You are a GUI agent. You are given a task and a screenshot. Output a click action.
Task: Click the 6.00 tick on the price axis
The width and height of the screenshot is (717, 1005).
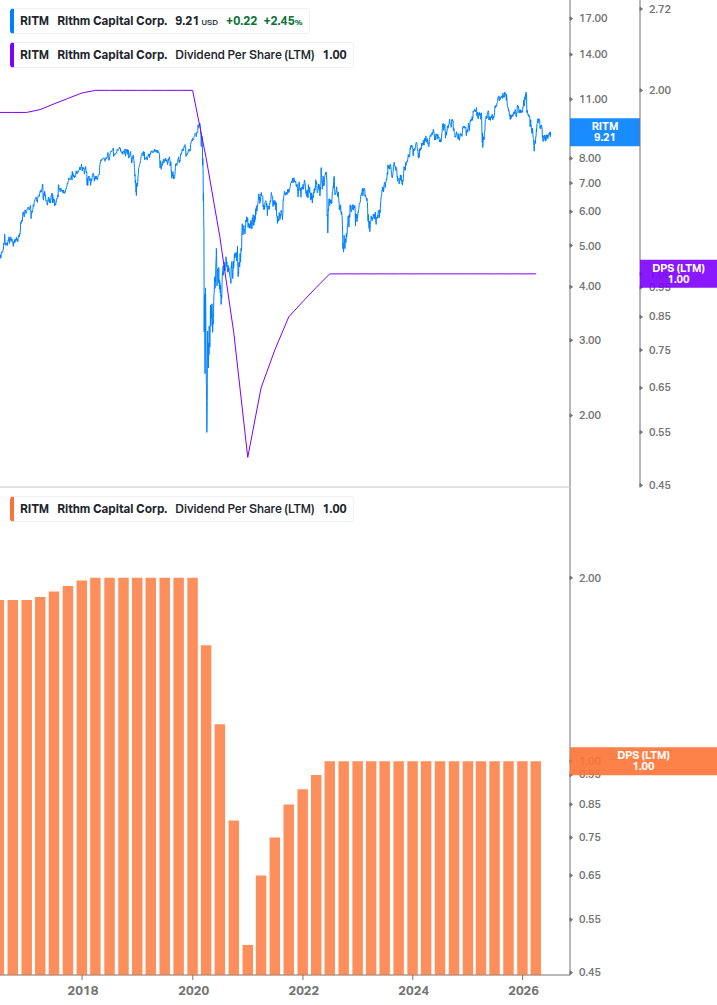click(x=589, y=212)
